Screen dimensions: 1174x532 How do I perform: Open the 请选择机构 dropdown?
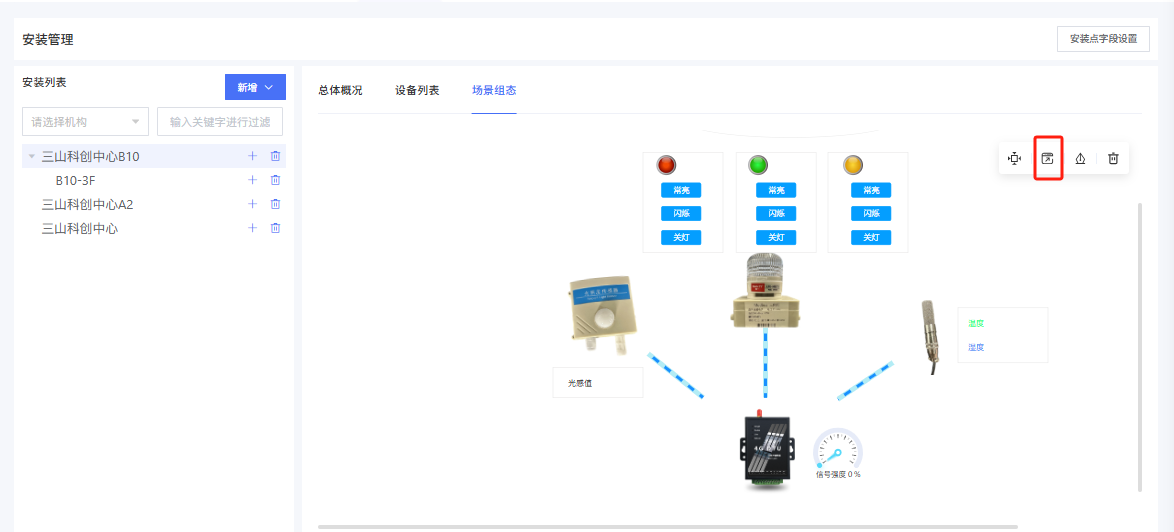pyautogui.click(x=85, y=122)
